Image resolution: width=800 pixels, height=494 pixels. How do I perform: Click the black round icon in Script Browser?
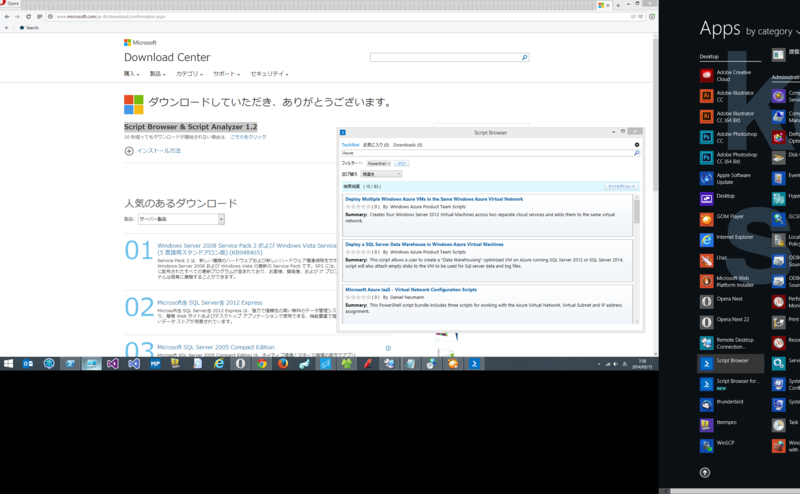pyautogui.click(x=637, y=145)
